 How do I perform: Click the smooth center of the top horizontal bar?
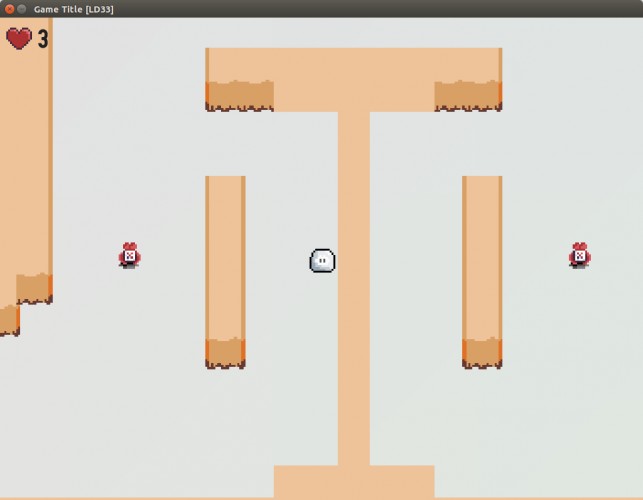tap(354, 80)
